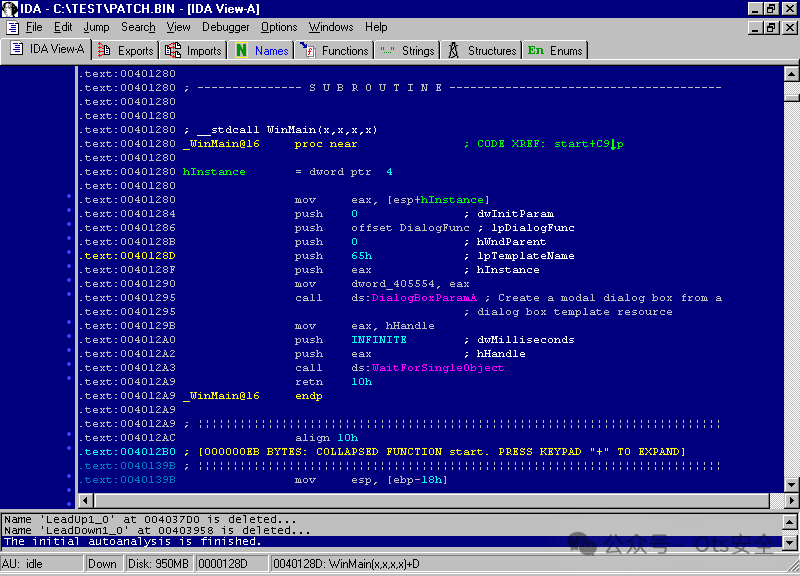800x576 pixels.
Task: Switch to the Names tab
Action: tap(262, 51)
